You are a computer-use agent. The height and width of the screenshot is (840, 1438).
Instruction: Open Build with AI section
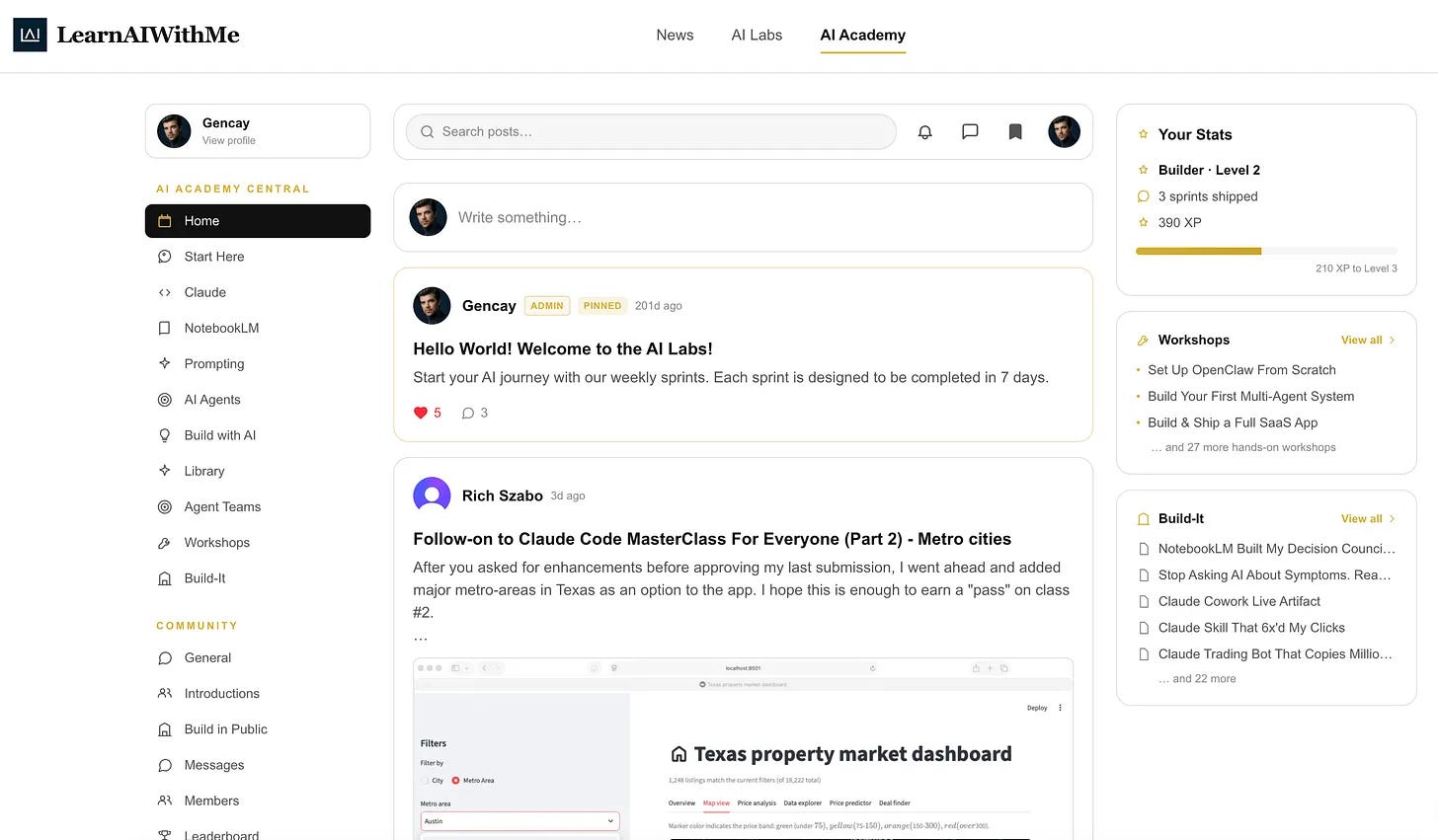click(258, 435)
